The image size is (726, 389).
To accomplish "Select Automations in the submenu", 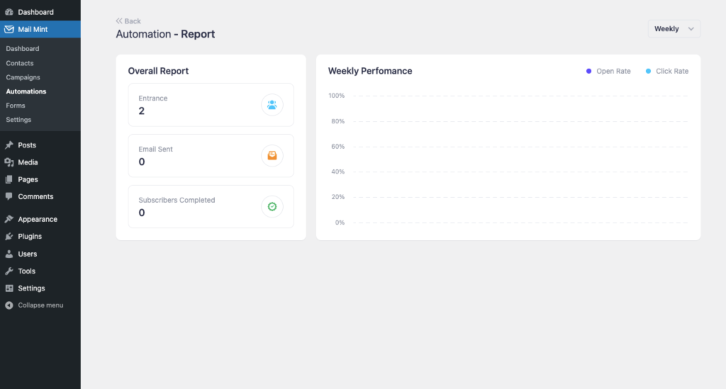I will 26,91.
